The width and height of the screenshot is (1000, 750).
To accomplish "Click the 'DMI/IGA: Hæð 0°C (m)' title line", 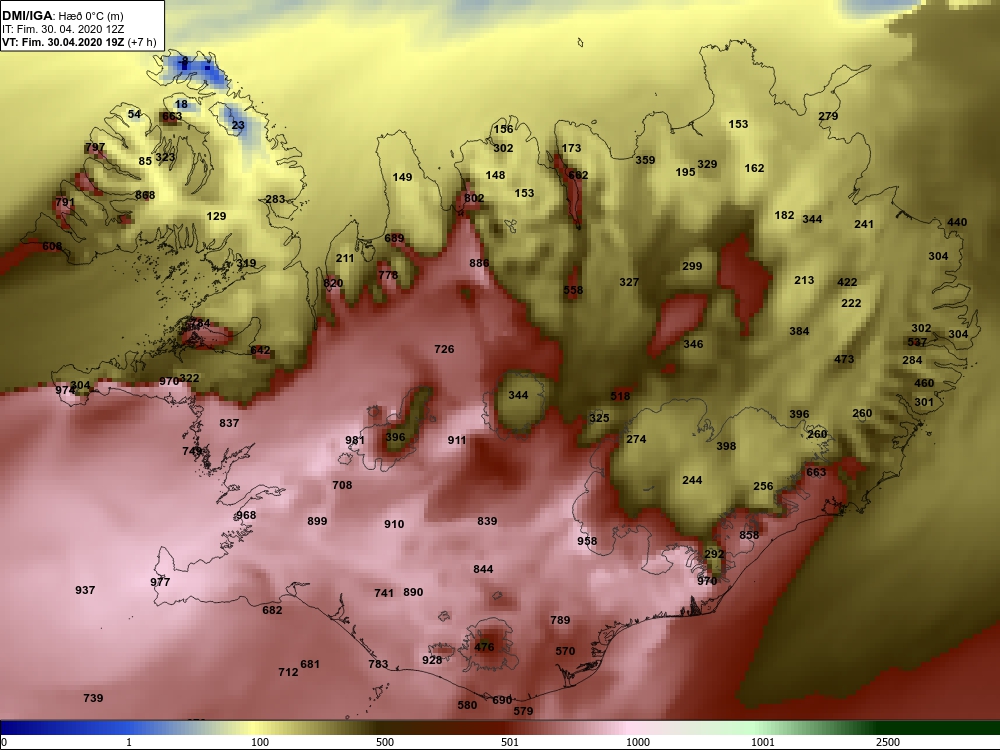I will point(62,16).
